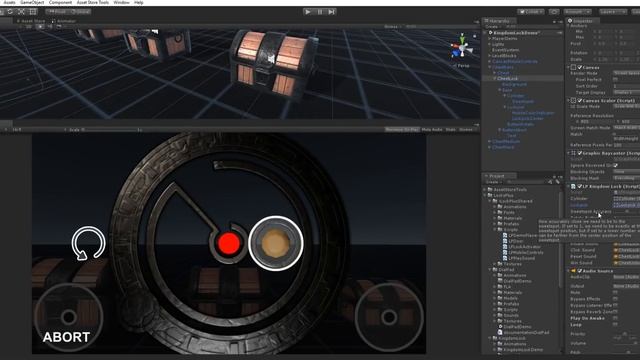The width and height of the screenshot is (640, 360).
Task: Adjust the Match width/height slider
Action: 627,134
